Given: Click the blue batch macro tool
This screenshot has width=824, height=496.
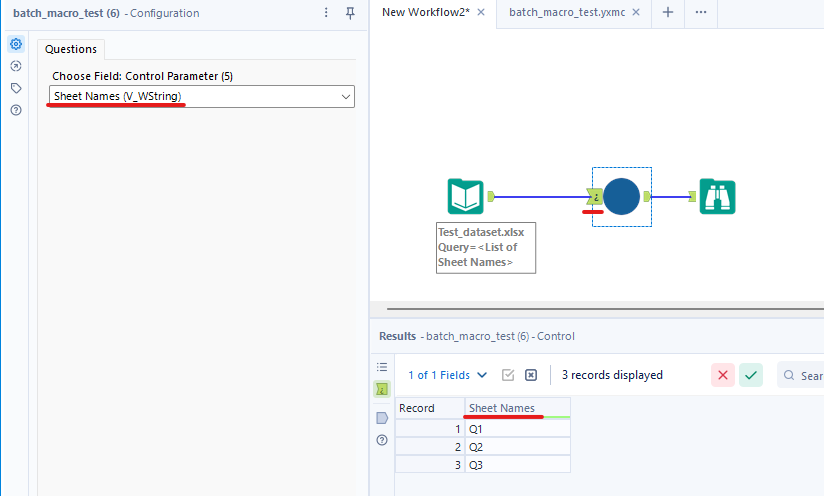Looking at the screenshot, I should pyautogui.click(x=621, y=197).
